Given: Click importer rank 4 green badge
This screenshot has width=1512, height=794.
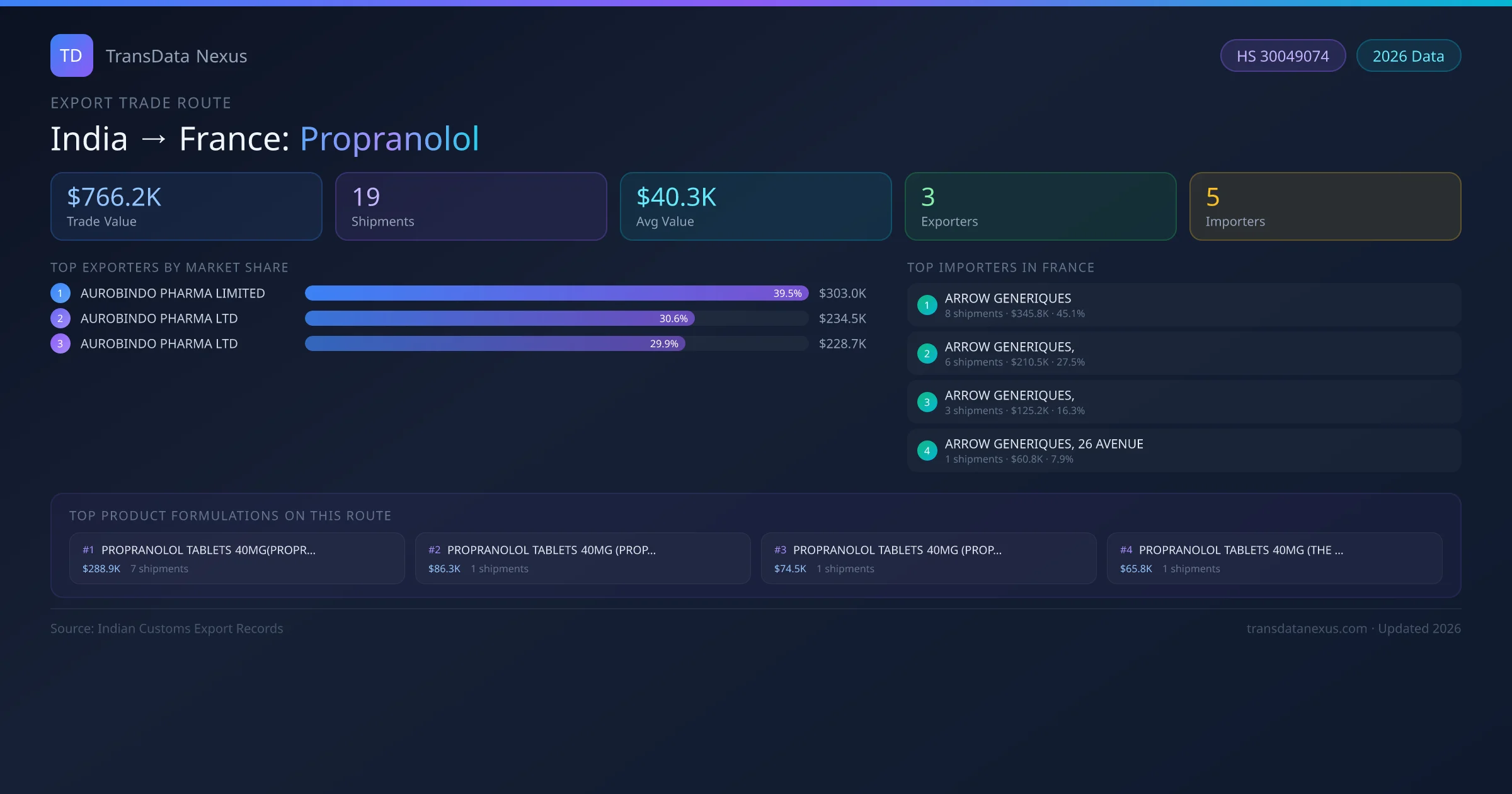Looking at the screenshot, I should tap(927, 451).
